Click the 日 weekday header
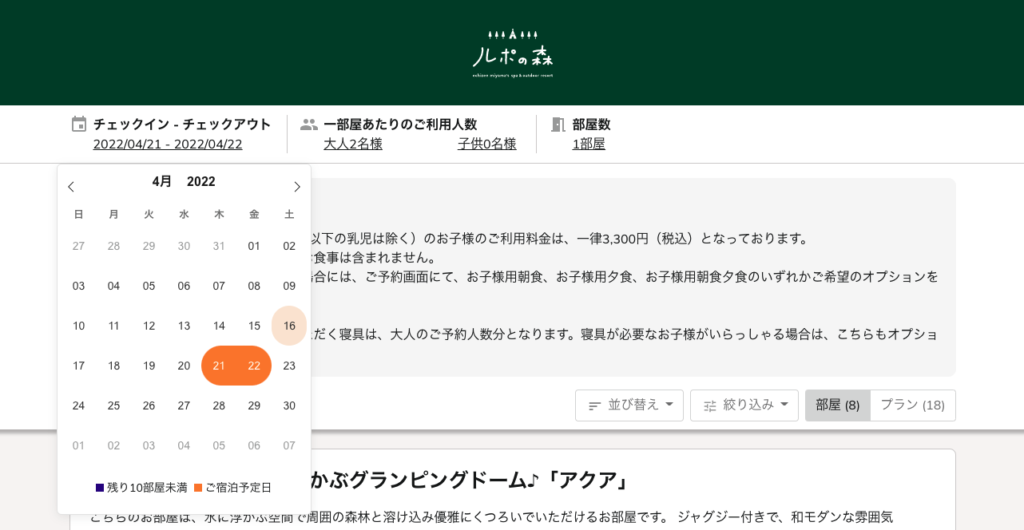This screenshot has width=1024, height=530. [78, 214]
